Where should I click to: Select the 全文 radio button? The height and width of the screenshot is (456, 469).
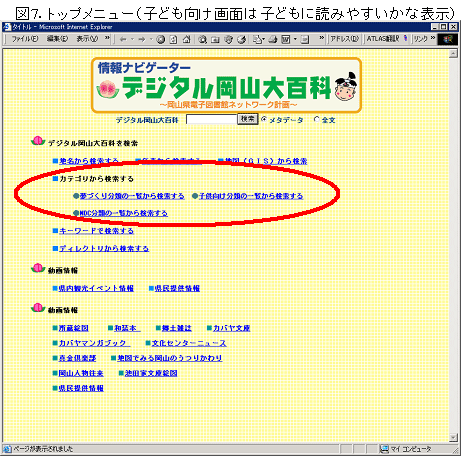tap(317, 119)
